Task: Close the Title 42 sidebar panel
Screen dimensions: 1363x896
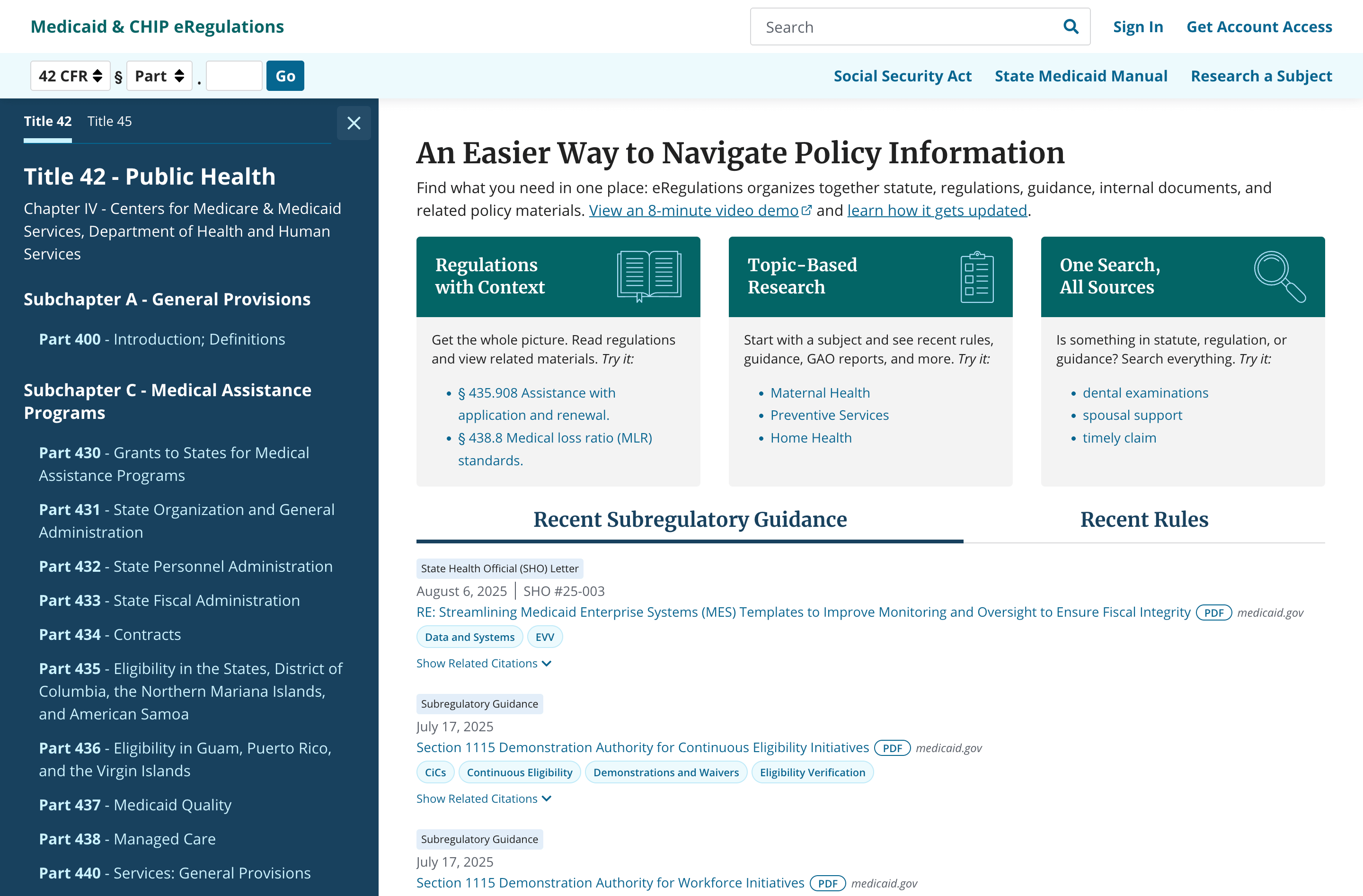Action: [x=354, y=123]
